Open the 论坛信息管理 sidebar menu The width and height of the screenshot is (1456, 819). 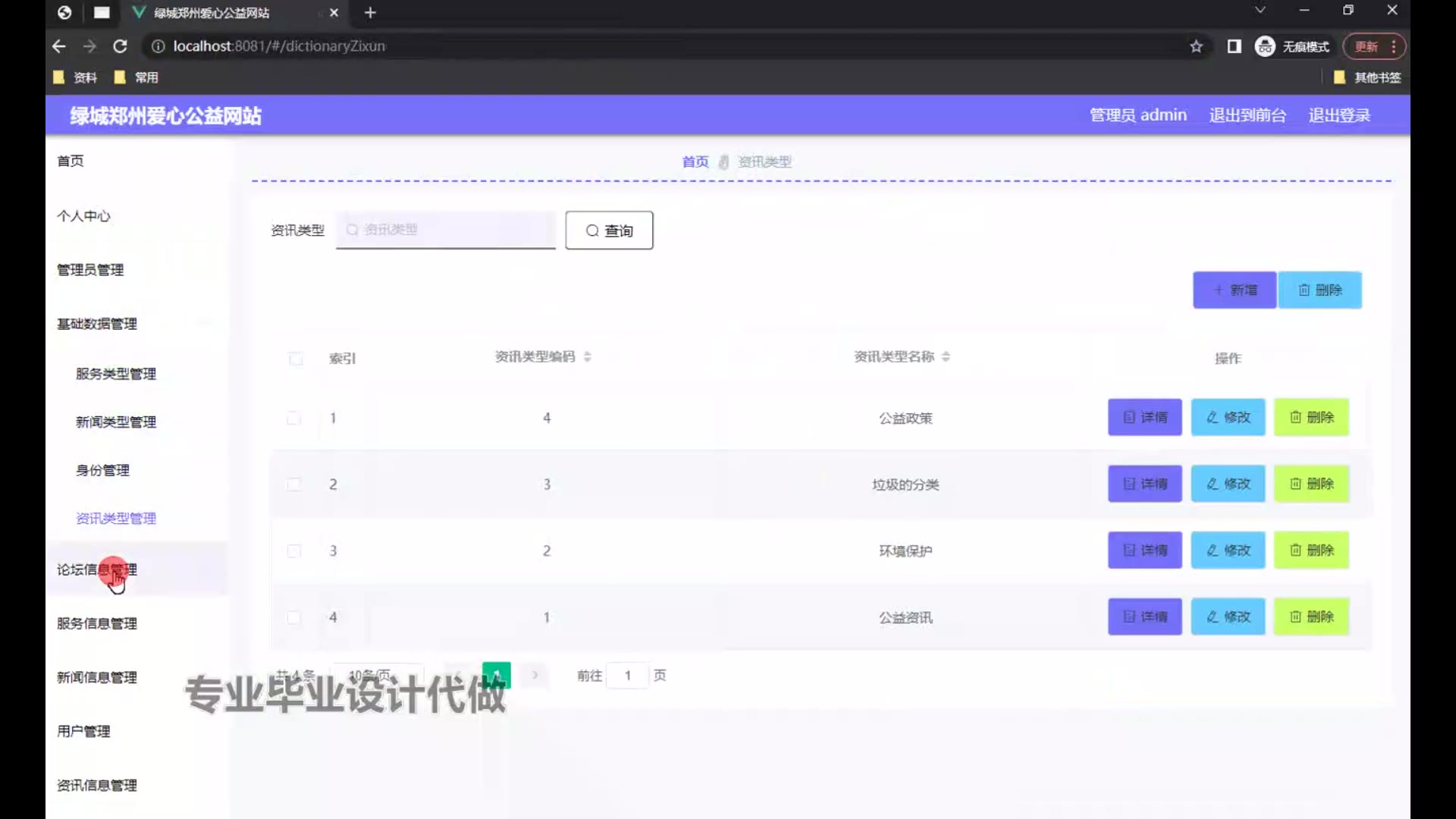point(97,570)
